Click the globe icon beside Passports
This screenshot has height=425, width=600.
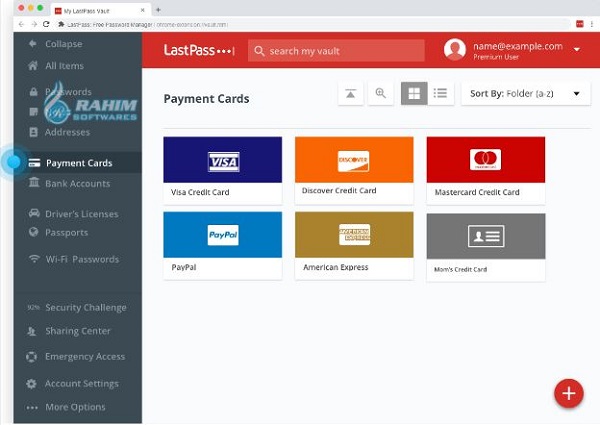click(x=34, y=232)
